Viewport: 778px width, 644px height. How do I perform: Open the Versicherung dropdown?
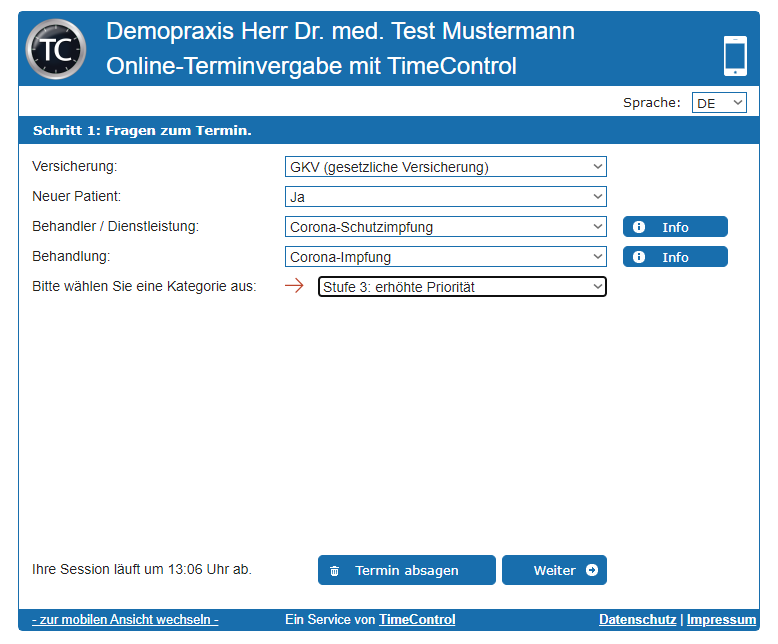coord(446,167)
